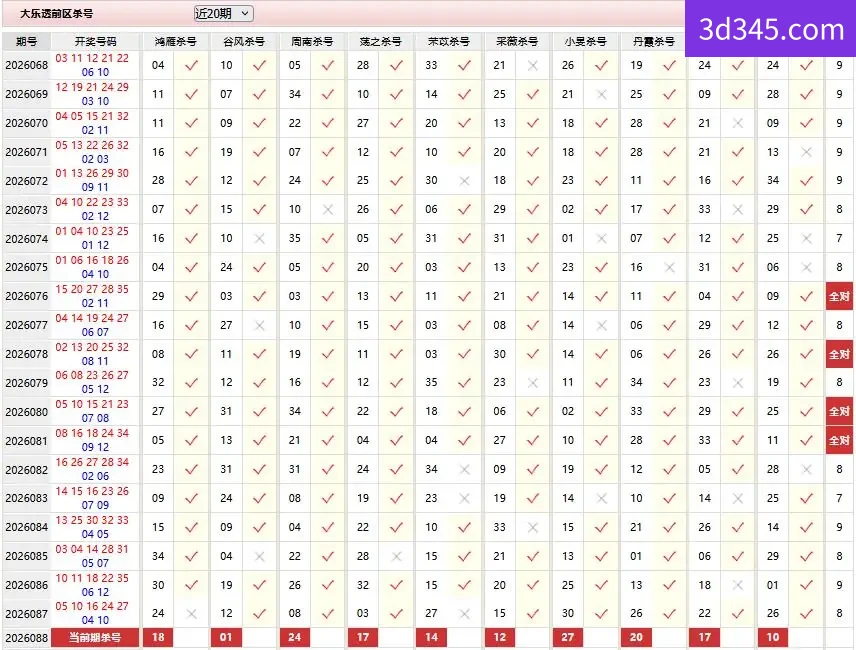The image size is (856, 650).
Task: Click the gray X for 谷风杀号 in row 2026074
Action: [259, 238]
